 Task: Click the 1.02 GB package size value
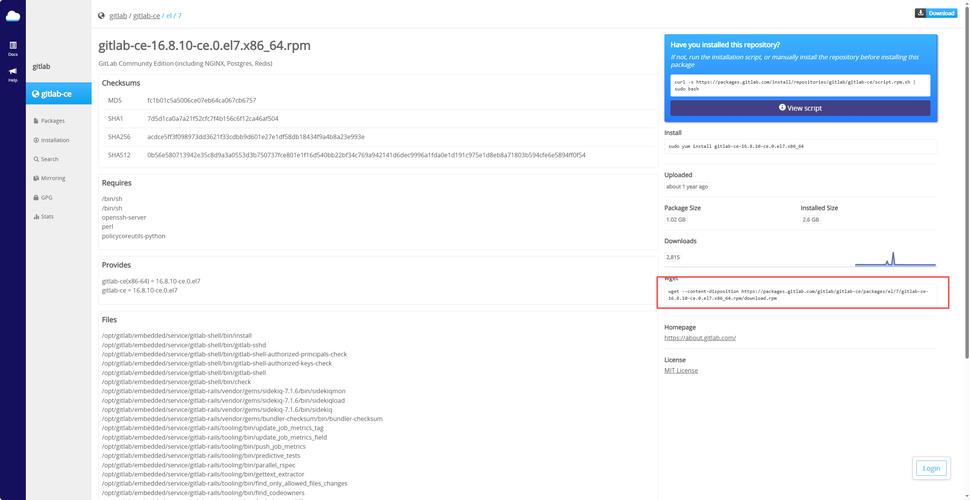tap(676, 220)
